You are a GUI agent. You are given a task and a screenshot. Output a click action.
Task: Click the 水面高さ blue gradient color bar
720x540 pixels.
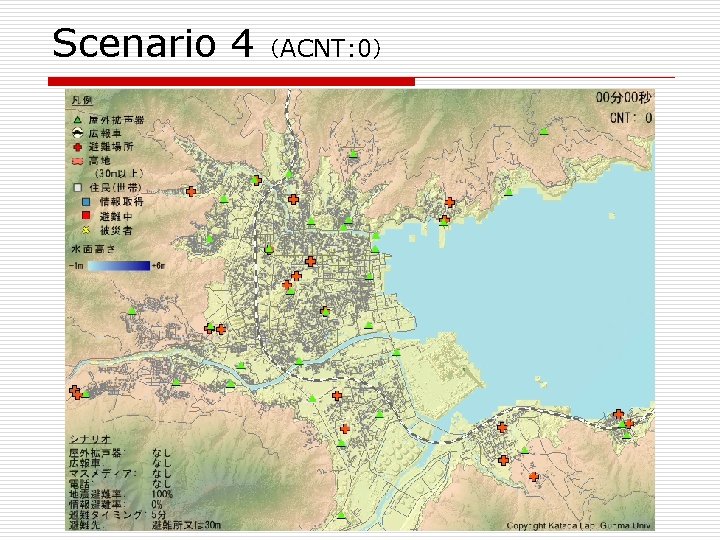coord(119,265)
